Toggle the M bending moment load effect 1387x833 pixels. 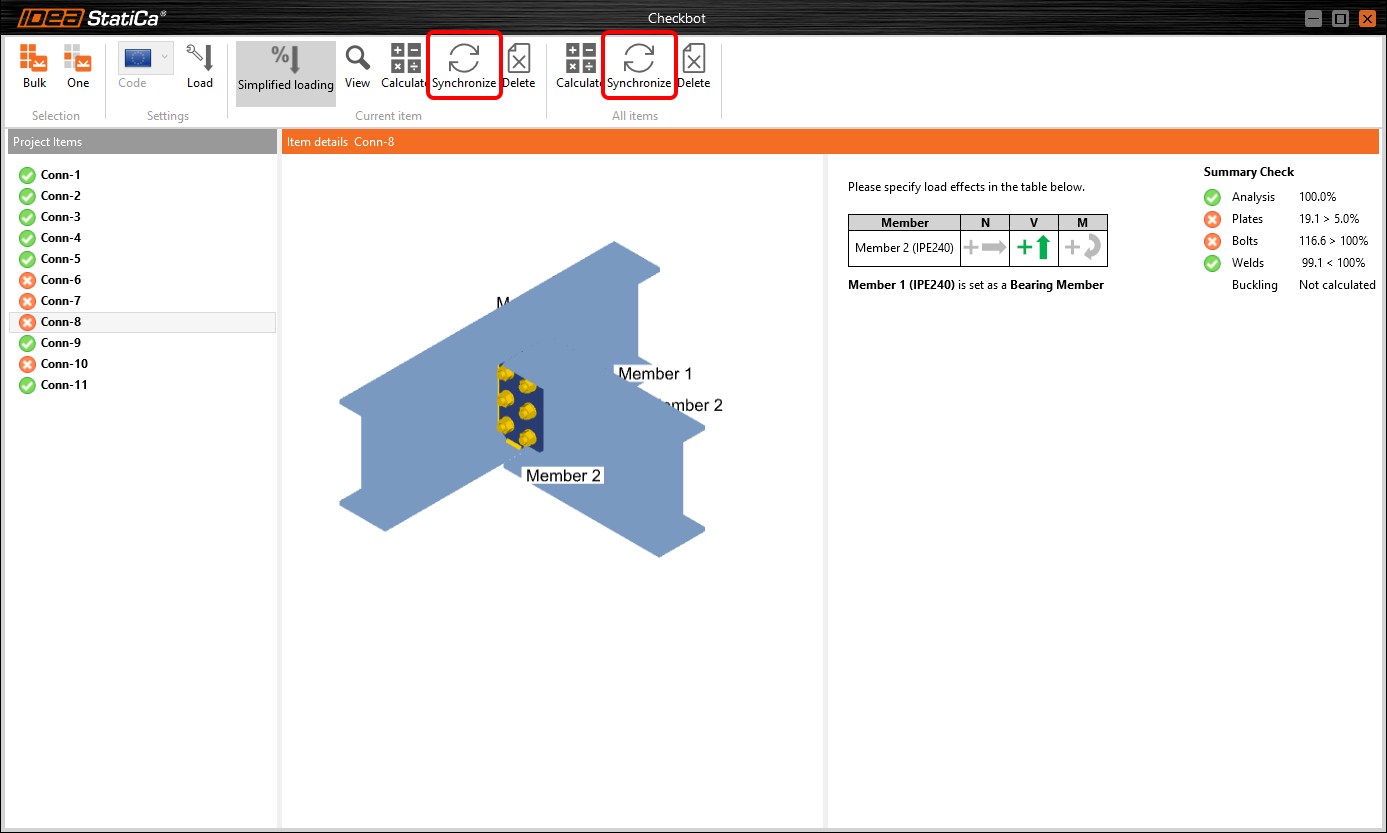tap(1083, 248)
